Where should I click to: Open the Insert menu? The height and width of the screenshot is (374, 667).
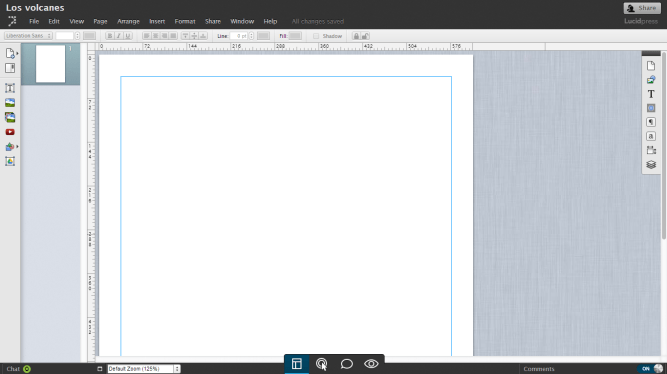point(157,21)
